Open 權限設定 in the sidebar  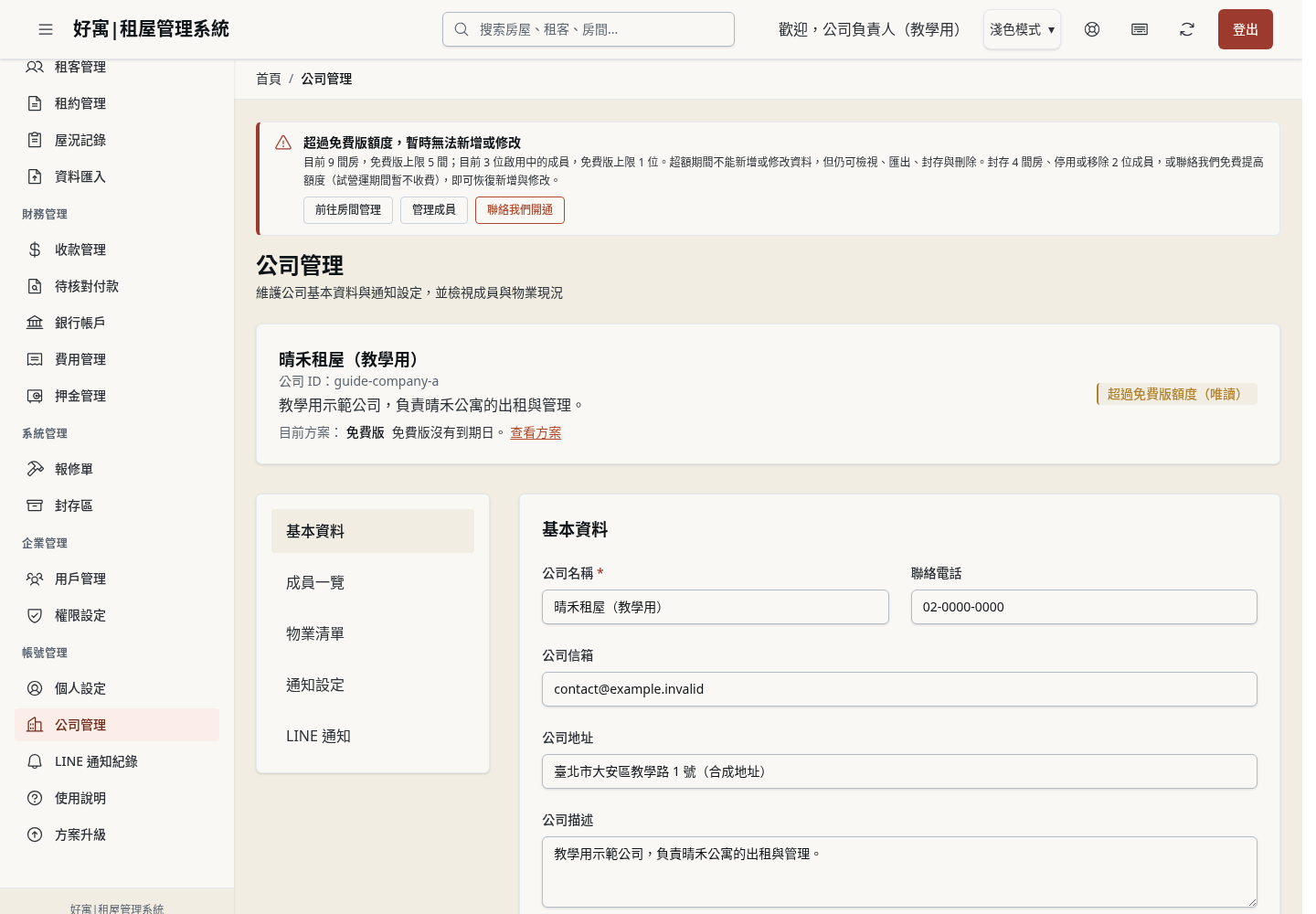[x=117, y=615]
